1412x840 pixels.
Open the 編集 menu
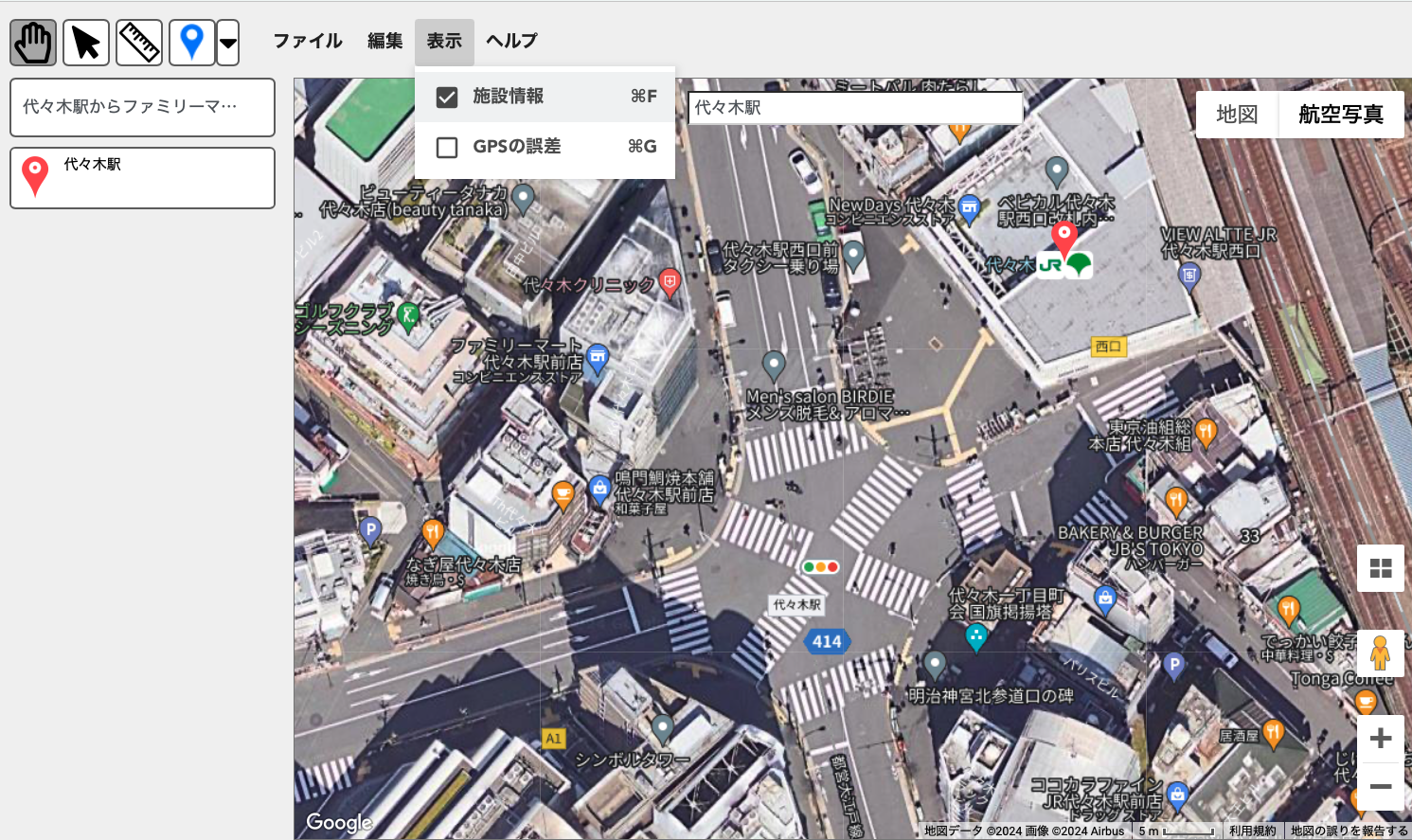[385, 41]
